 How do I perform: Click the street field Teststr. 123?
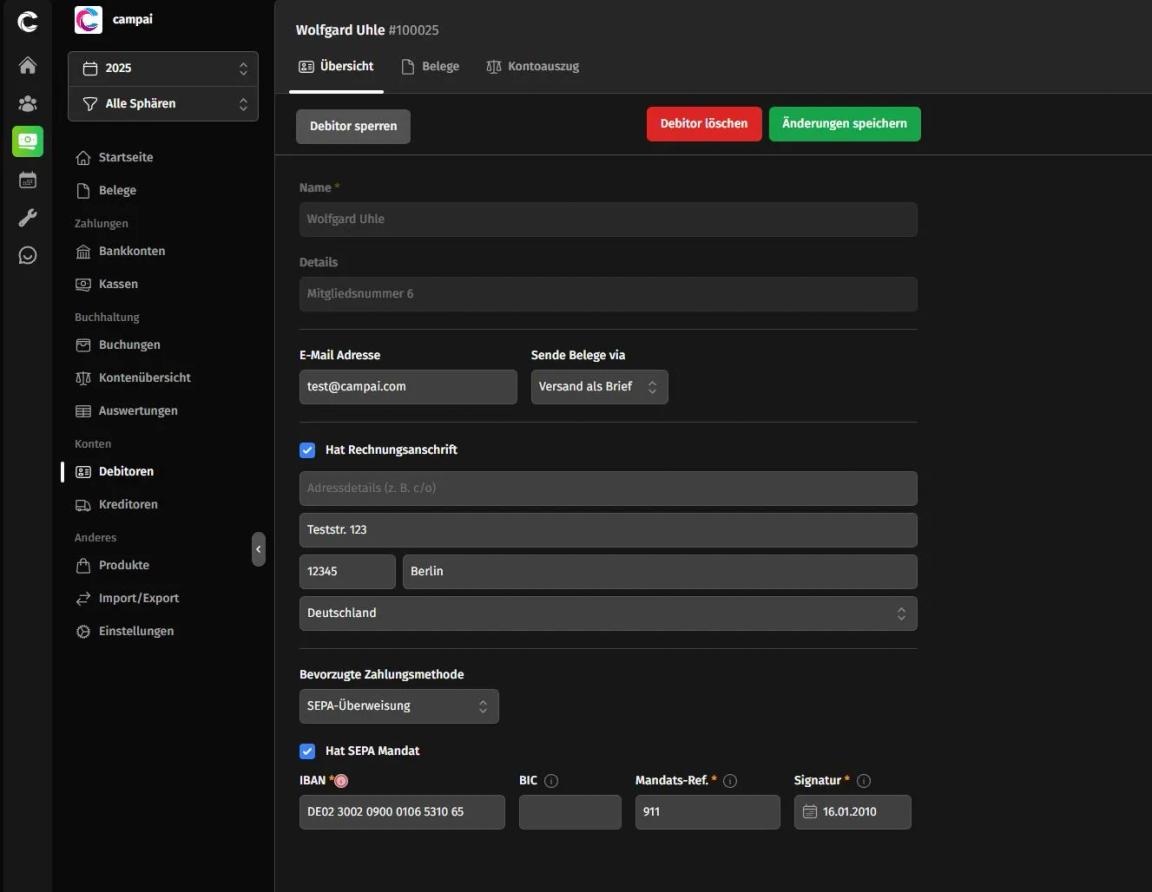coord(608,530)
